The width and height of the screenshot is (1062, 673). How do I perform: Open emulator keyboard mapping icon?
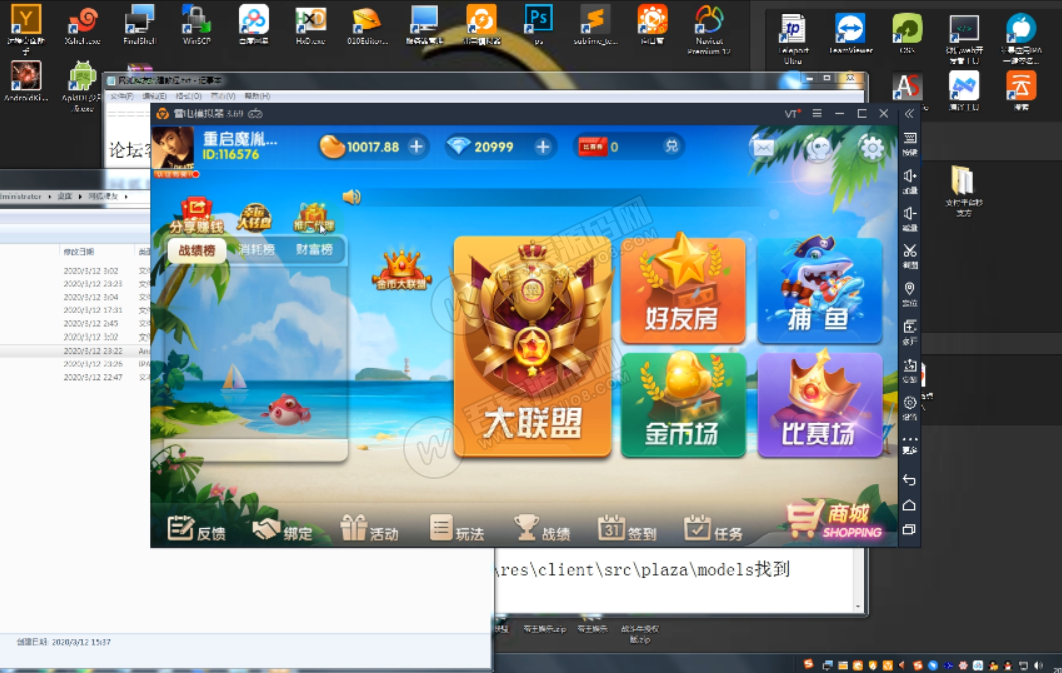[x=910, y=143]
